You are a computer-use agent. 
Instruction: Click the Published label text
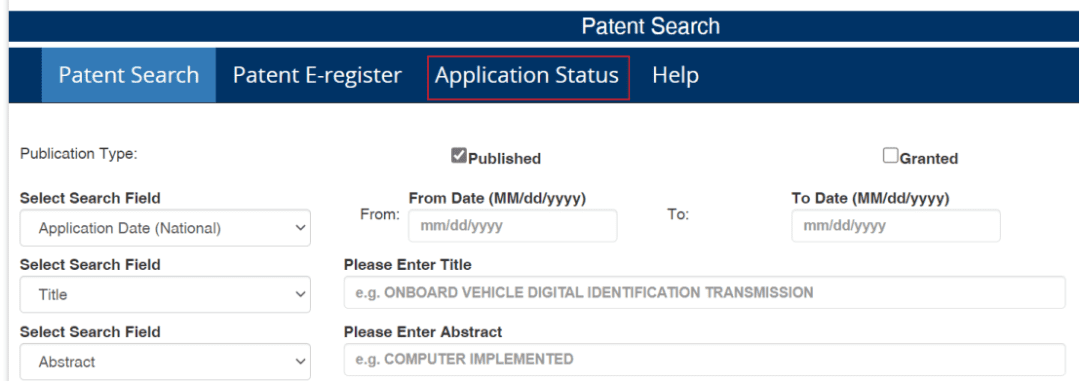[504, 159]
